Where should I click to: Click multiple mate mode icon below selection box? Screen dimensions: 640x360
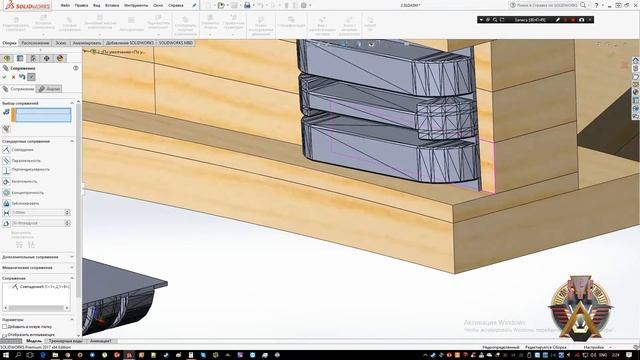[6, 129]
